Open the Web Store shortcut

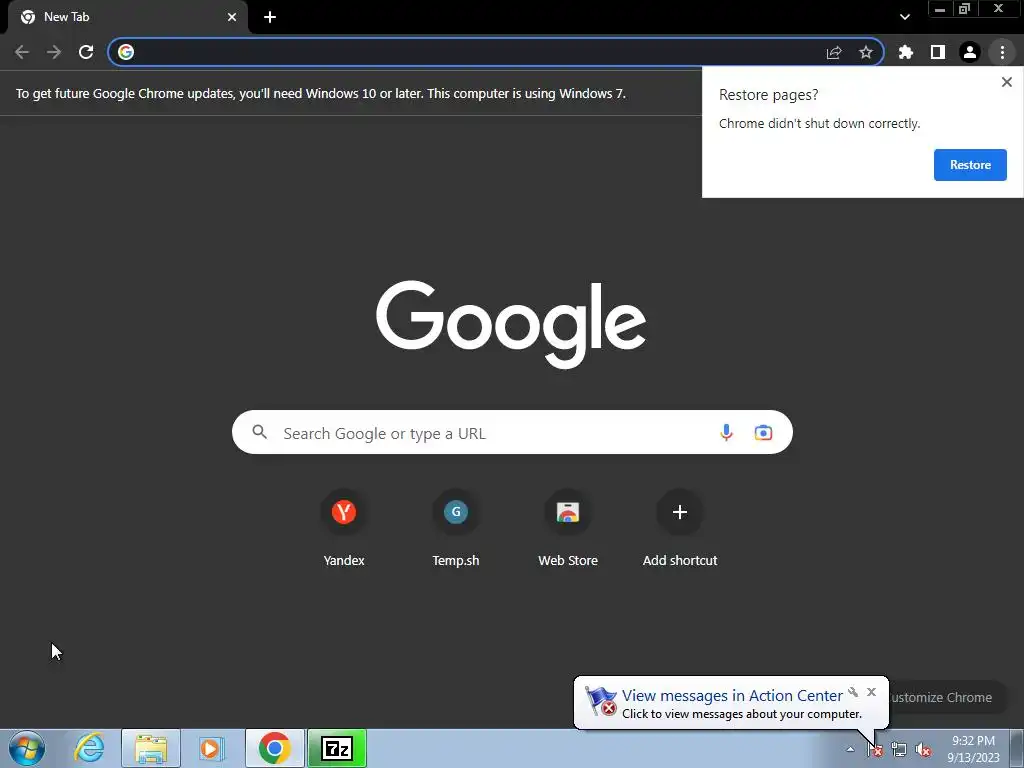coord(568,528)
